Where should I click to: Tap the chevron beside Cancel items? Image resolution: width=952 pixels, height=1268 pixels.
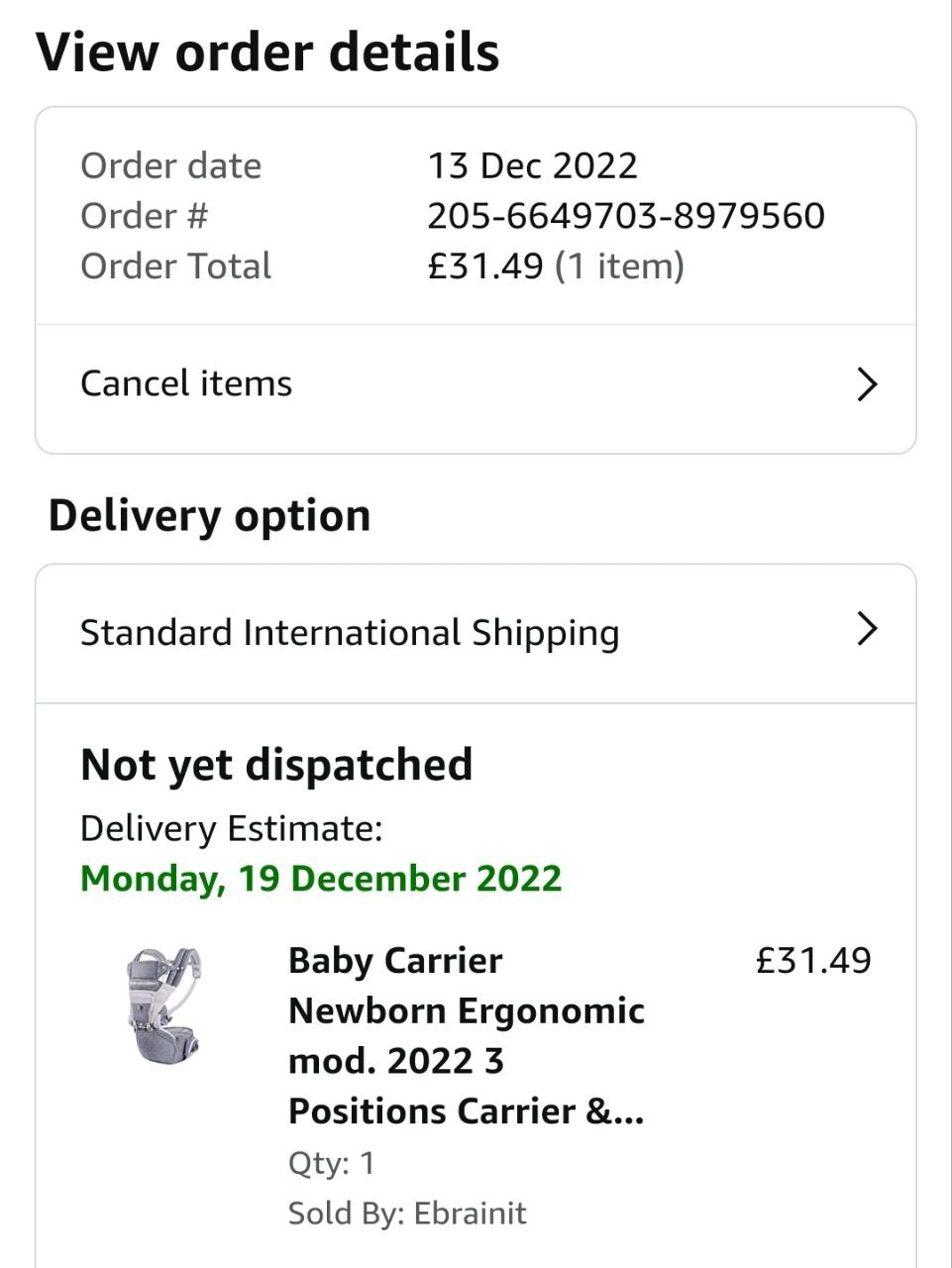pos(867,384)
